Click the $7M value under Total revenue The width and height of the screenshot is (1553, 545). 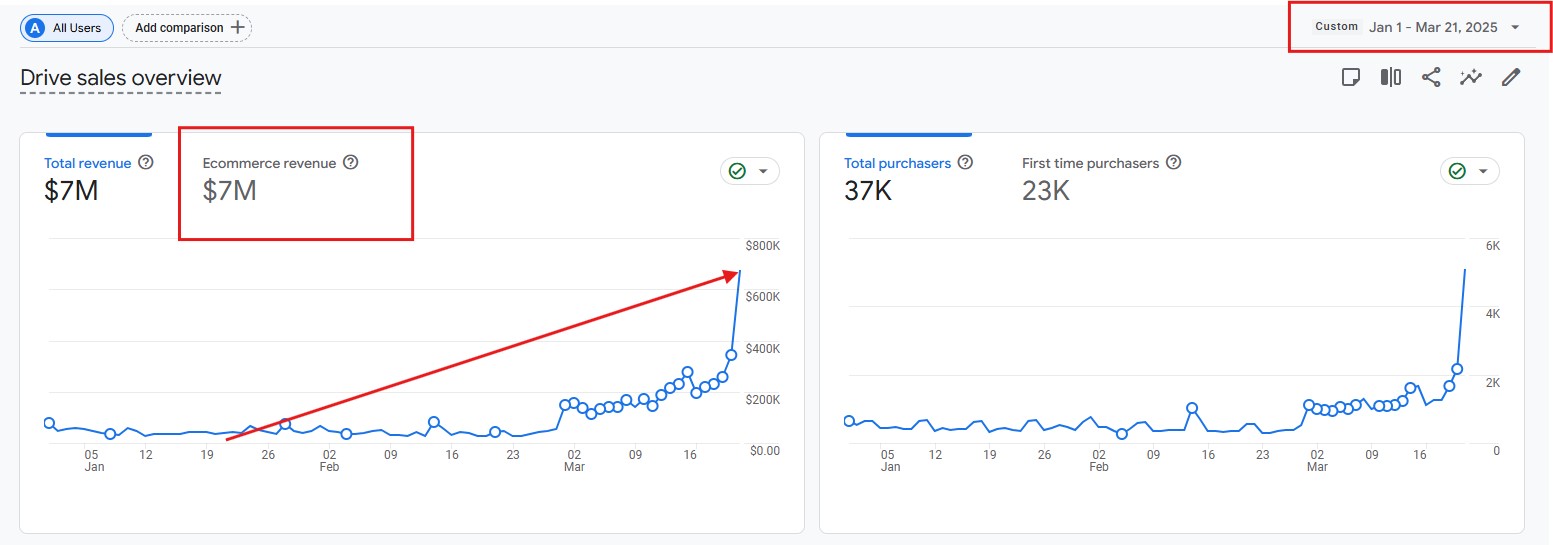[x=71, y=190]
